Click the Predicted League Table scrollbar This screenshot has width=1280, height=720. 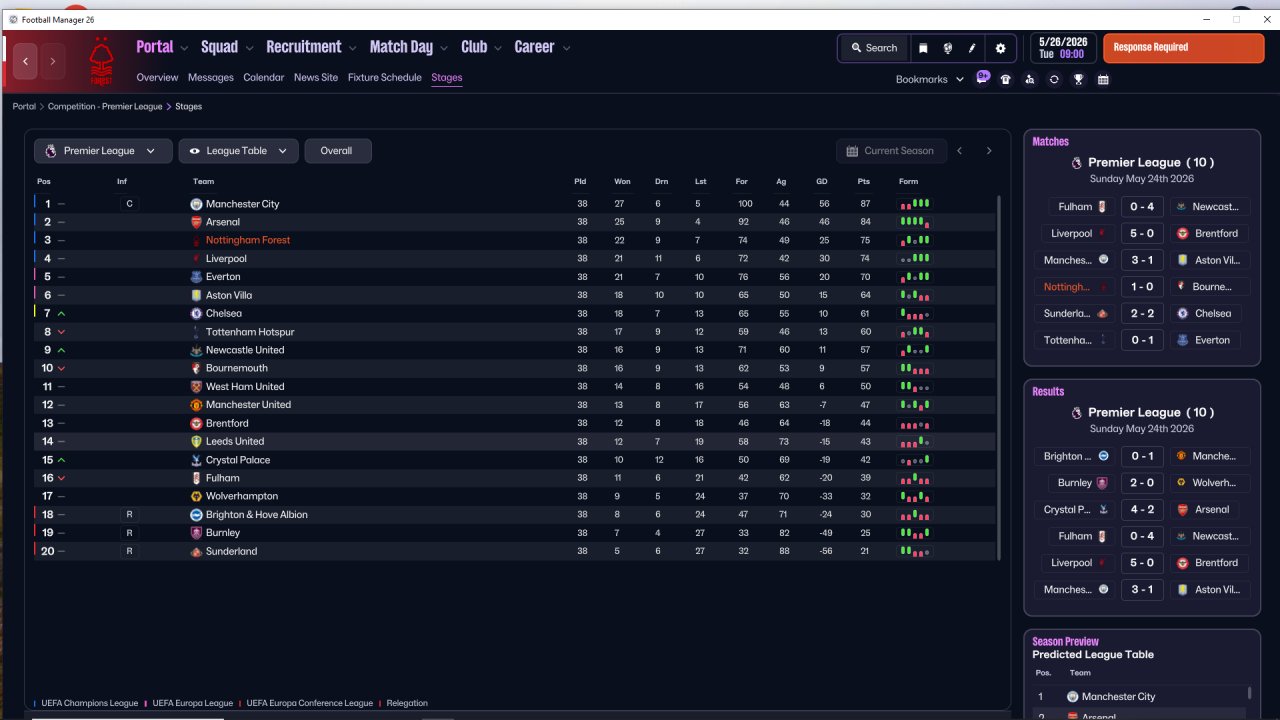pyautogui.click(x=1249, y=692)
